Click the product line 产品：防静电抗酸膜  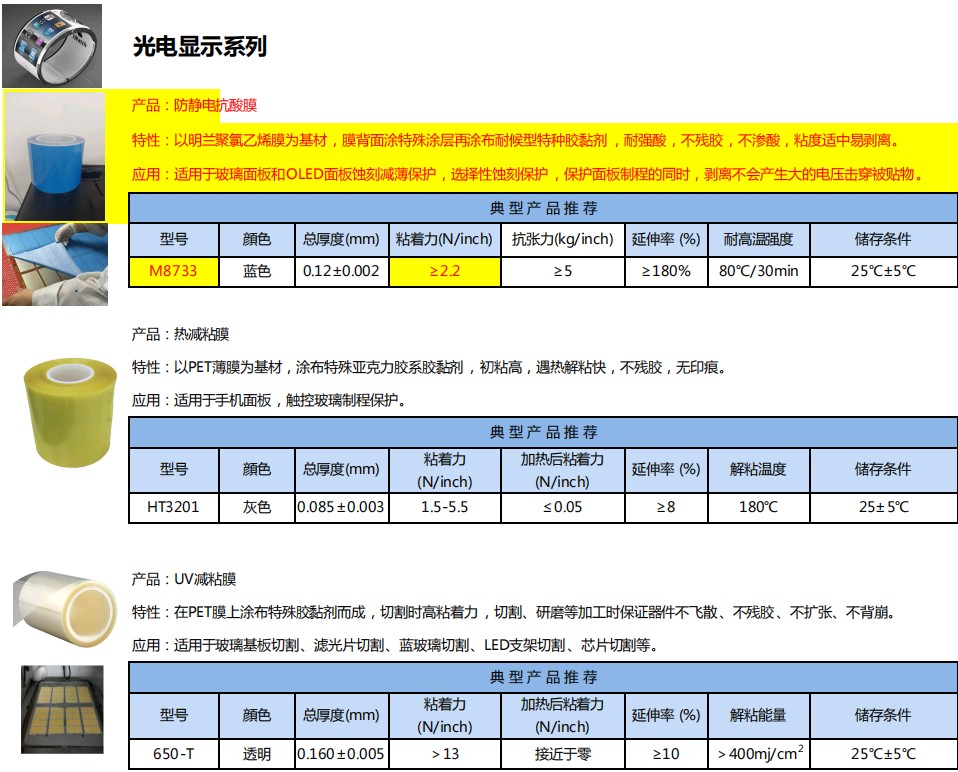pyautogui.click(x=194, y=105)
